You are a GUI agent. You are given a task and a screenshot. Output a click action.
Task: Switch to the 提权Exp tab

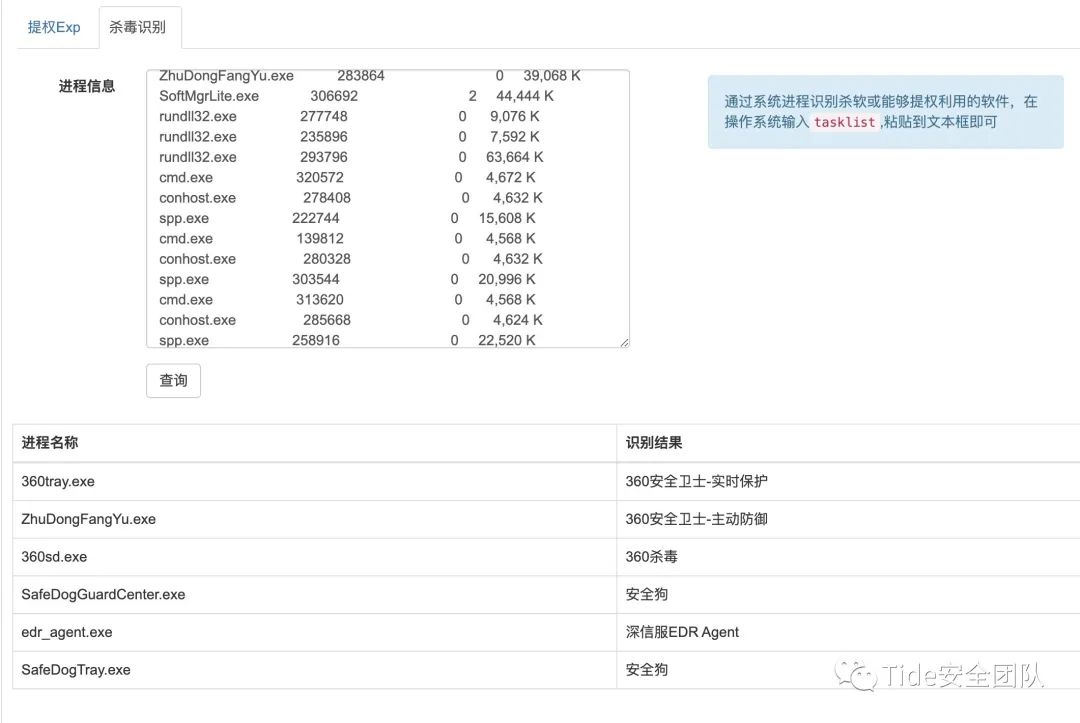click(54, 28)
